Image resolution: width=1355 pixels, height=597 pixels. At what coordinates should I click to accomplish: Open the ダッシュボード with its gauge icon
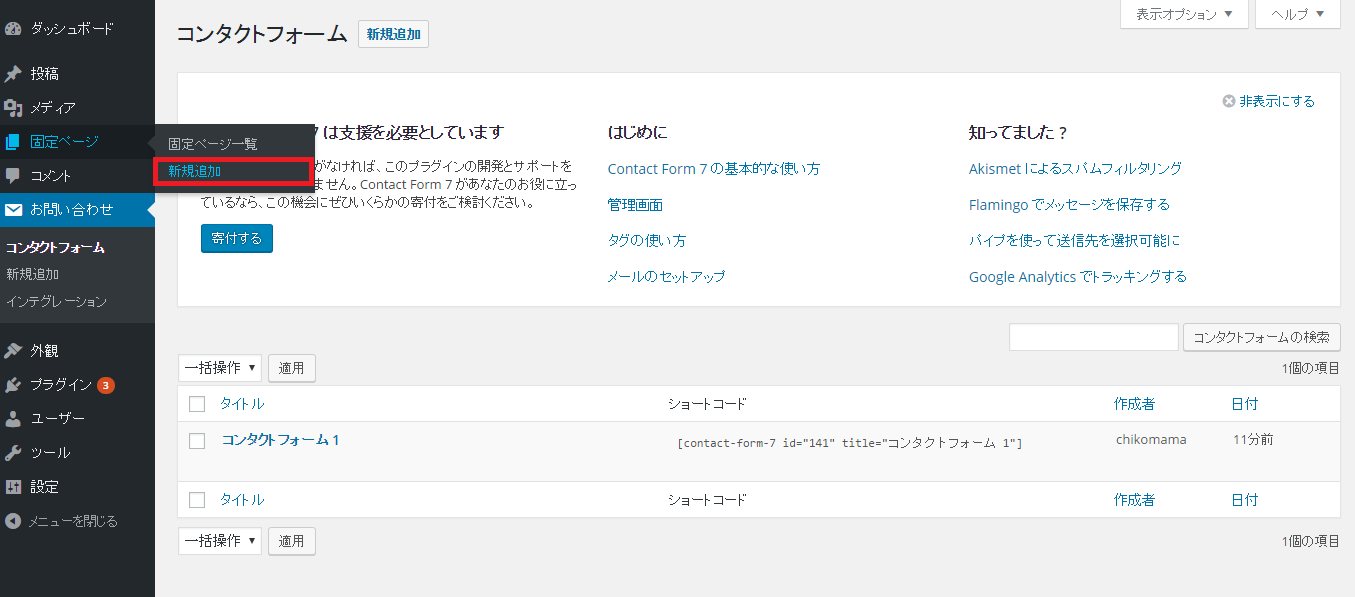[x=14, y=28]
